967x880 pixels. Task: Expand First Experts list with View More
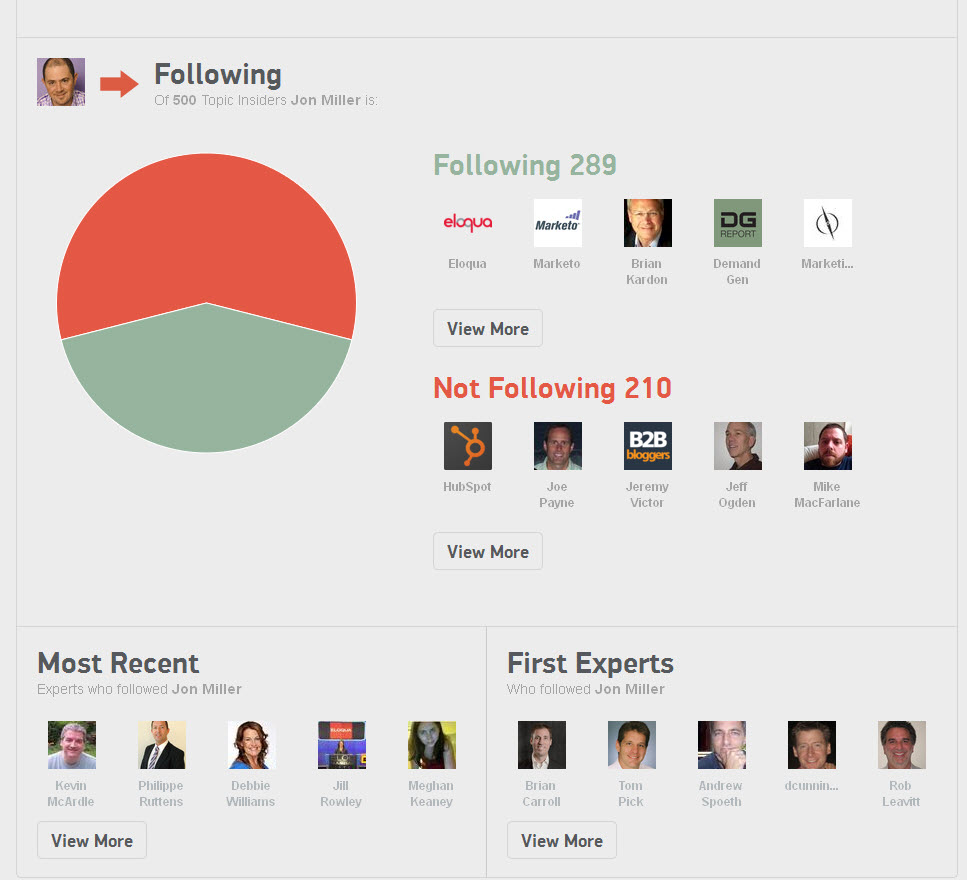tap(562, 840)
